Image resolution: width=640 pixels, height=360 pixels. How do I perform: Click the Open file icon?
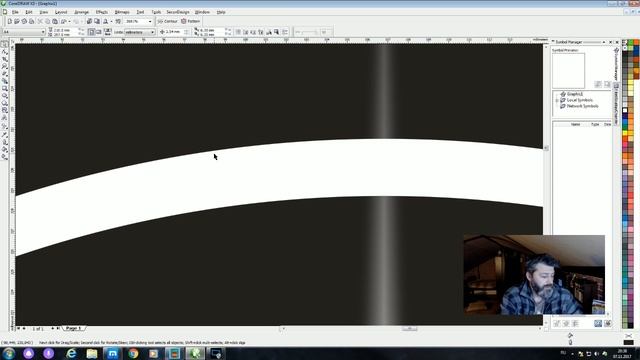tap(17, 21)
